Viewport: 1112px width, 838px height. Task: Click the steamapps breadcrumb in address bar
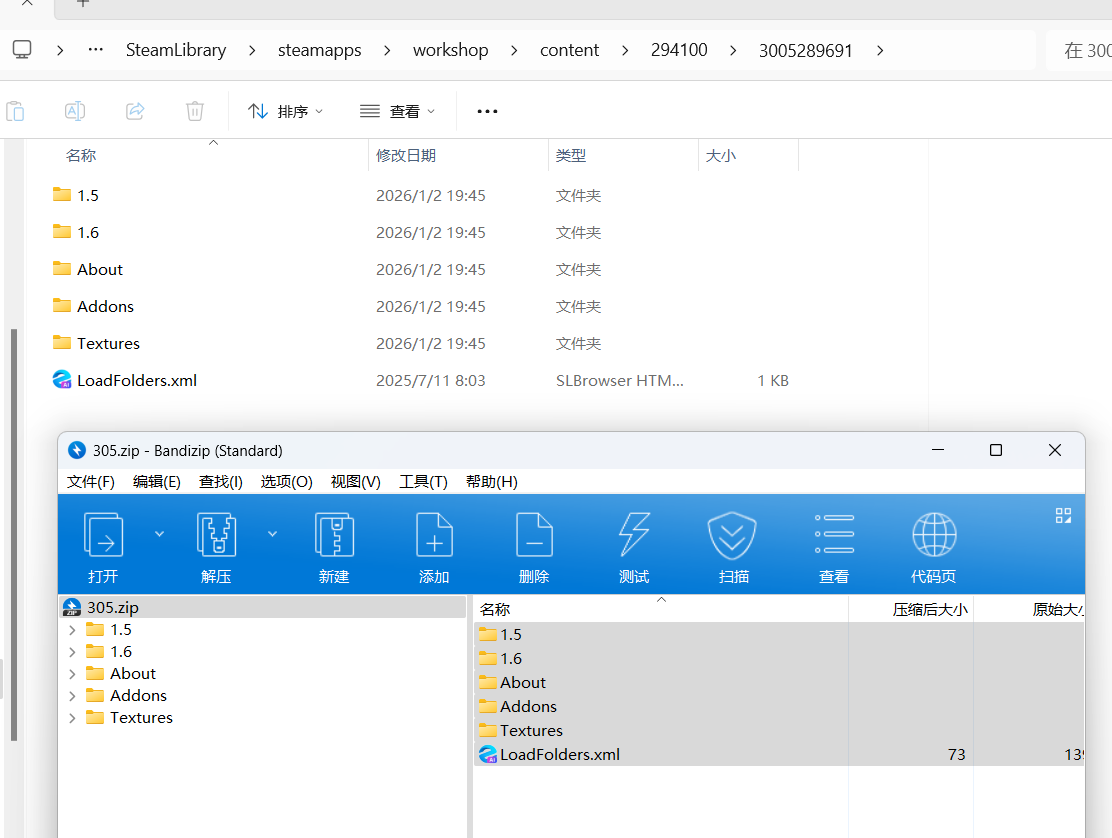point(319,50)
